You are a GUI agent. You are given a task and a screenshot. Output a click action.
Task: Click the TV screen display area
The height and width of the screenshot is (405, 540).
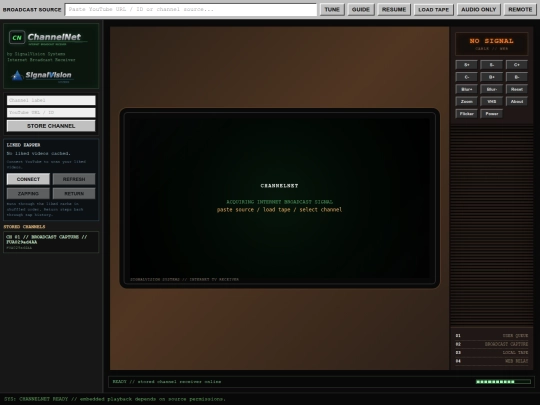click(279, 198)
